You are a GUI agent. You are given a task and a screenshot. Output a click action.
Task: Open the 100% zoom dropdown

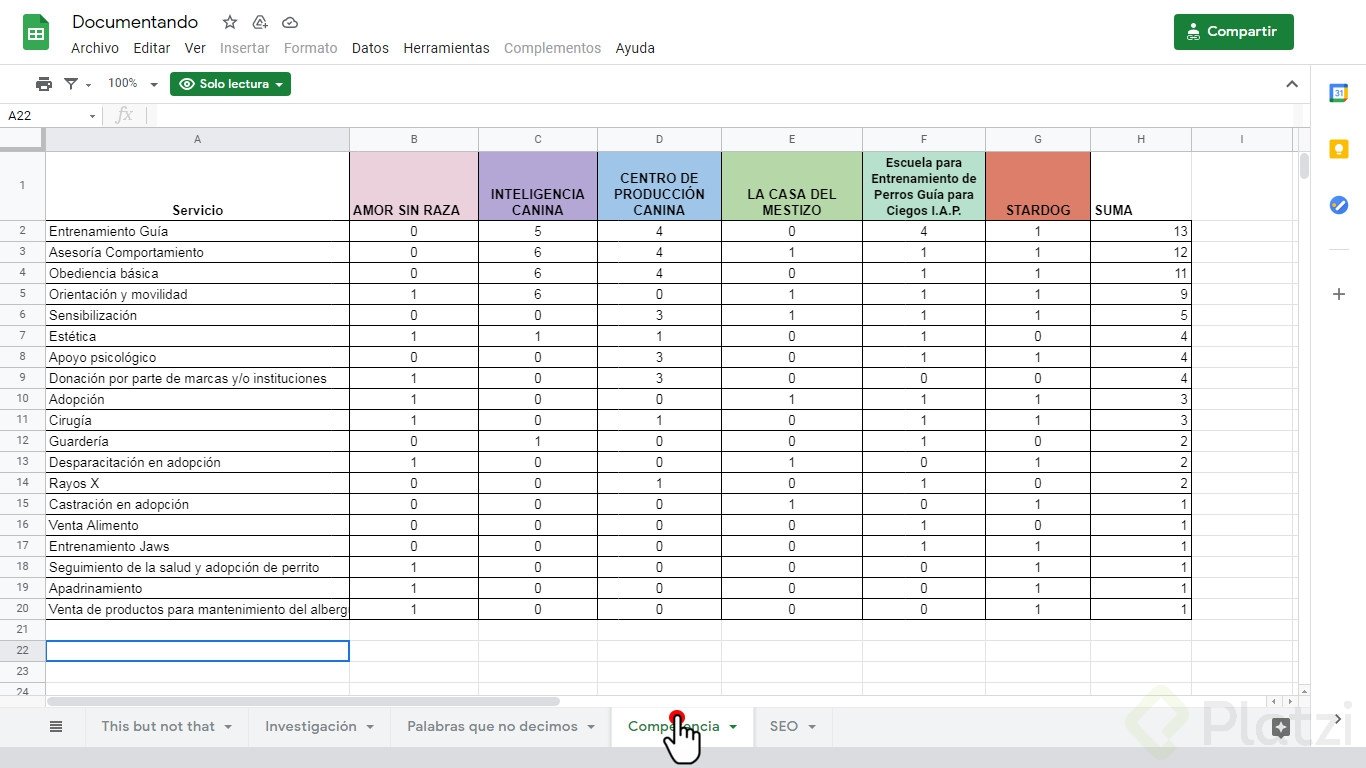click(133, 84)
